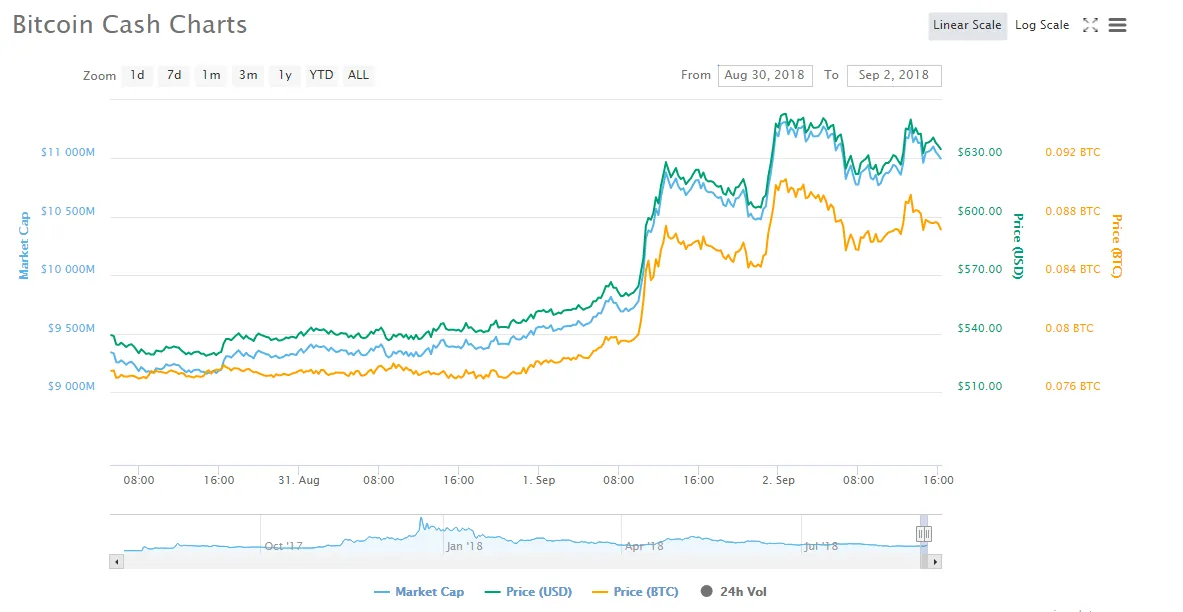
Task: Switch chart to Log Scale
Action: 1042,25
